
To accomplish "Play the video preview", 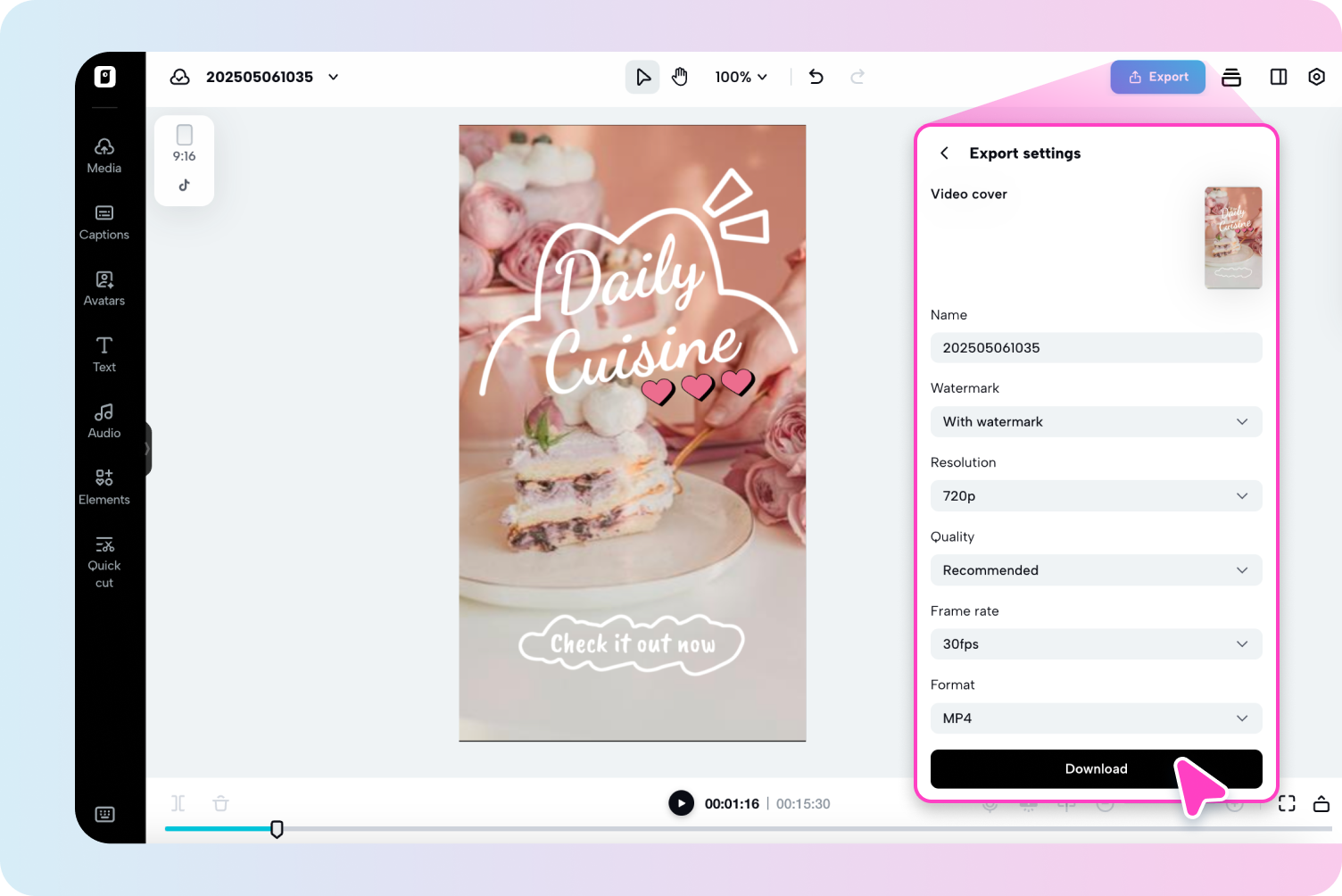I will pyautogui.click(x=681, y=803).
